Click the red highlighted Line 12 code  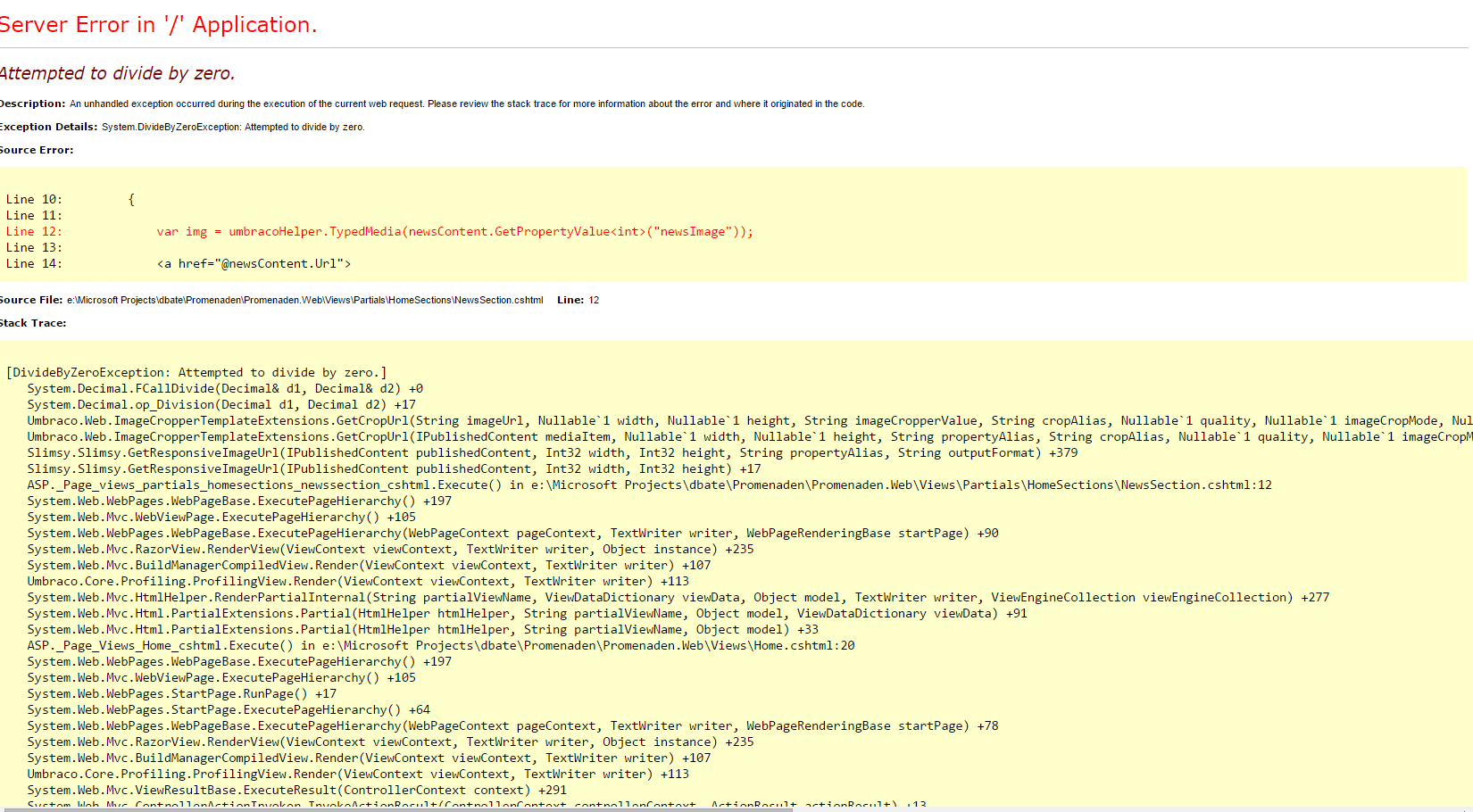click(454, 232)
